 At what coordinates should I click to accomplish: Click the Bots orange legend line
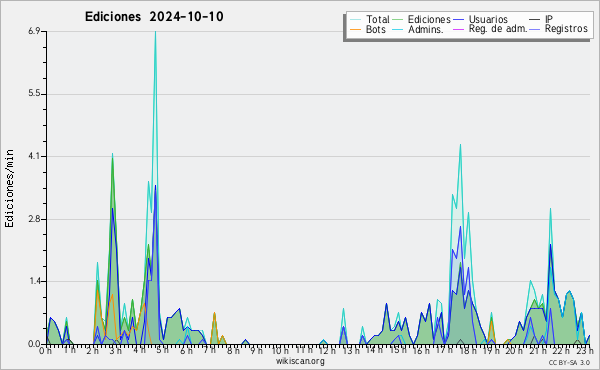pyautogui.click(x=355, y=29)
